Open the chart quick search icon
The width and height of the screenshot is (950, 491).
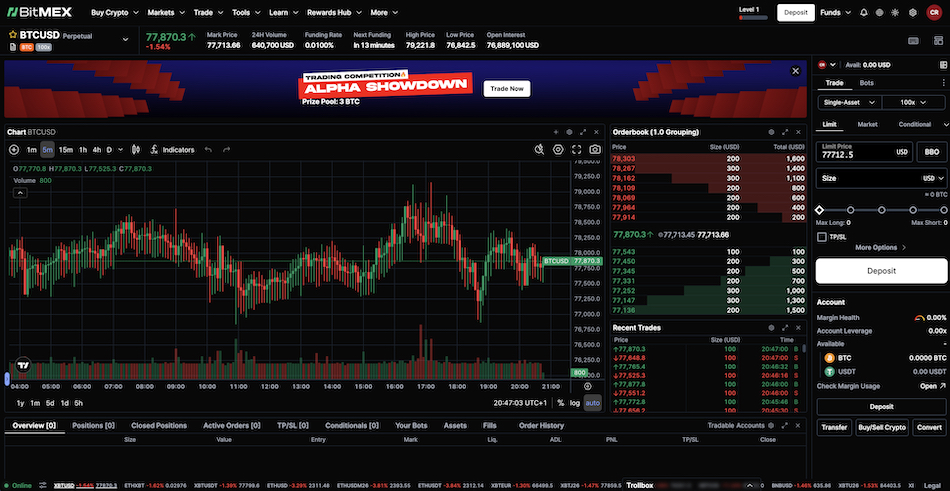[x=539, y=150]
